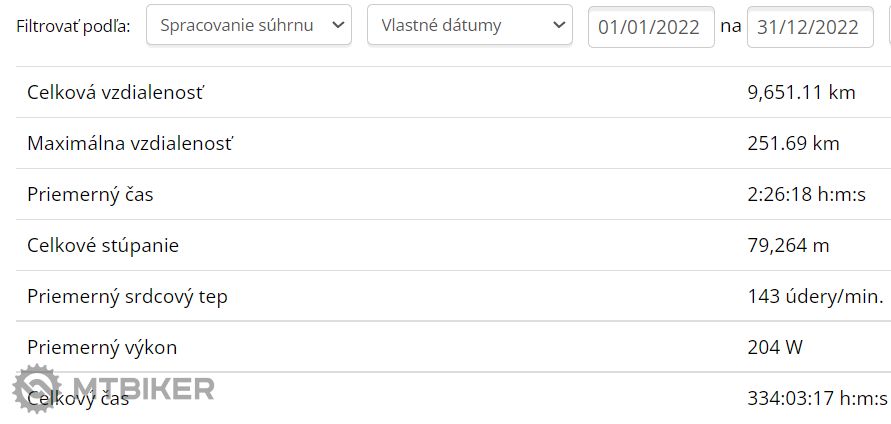
Task: Open the Spracovanie súhrnu dropdown
Action: pyautogui.click(x=249, y=25)
